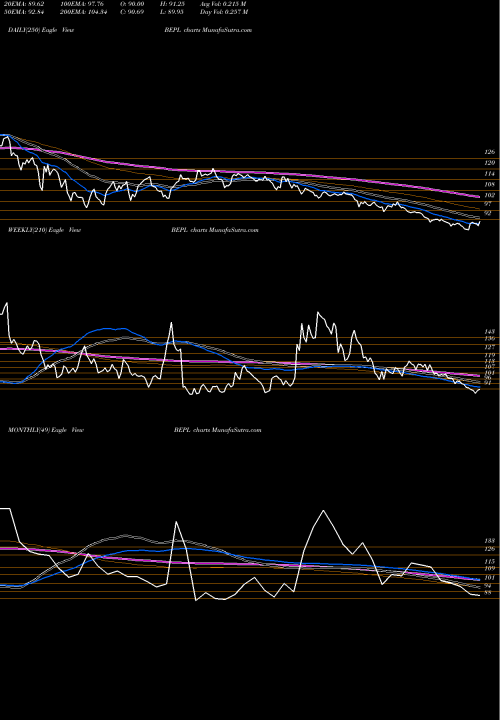This screenshot has height=720, width=500.
Task: Click the 143 level on weekly chart
Action: (x=490, y=332)
